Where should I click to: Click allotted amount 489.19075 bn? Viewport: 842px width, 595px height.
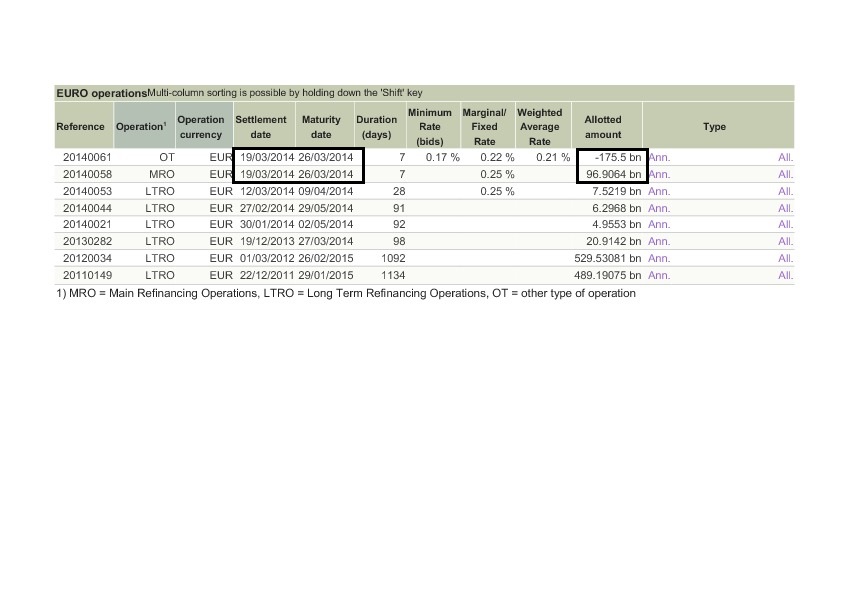click(x=608, y=275)
